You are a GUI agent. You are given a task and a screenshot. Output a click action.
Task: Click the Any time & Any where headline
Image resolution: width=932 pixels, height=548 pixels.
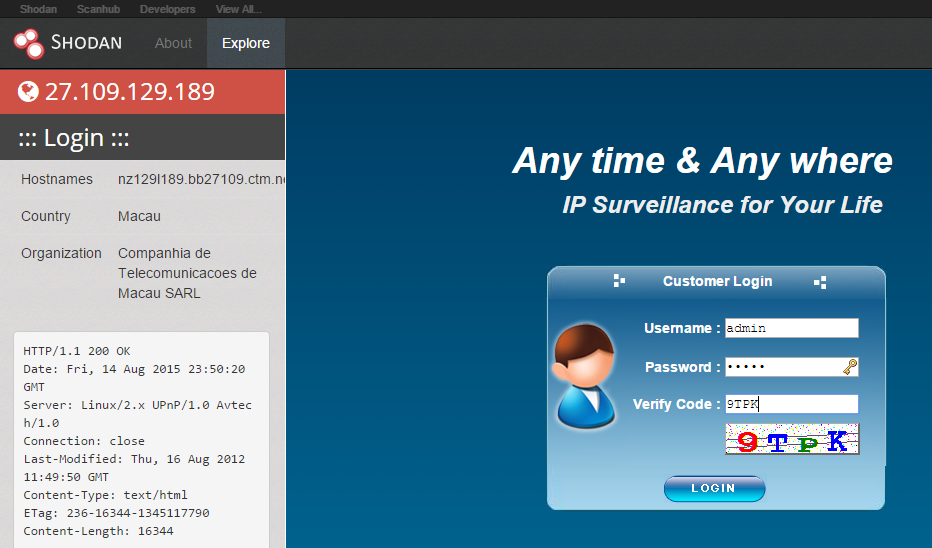702,160
